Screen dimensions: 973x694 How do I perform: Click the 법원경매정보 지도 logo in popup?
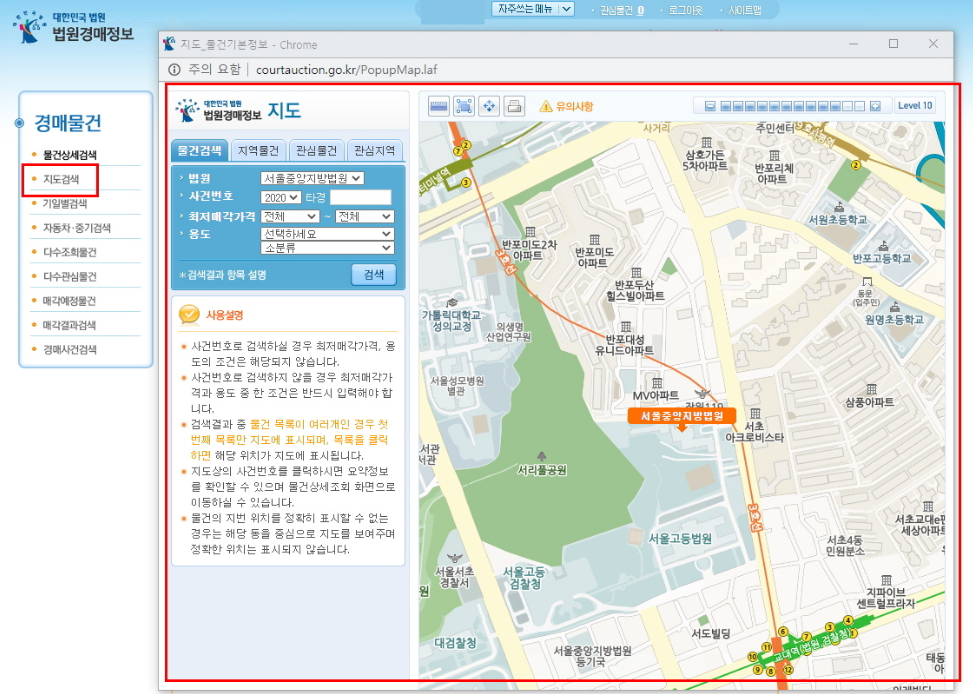click(x=238, y=110)
